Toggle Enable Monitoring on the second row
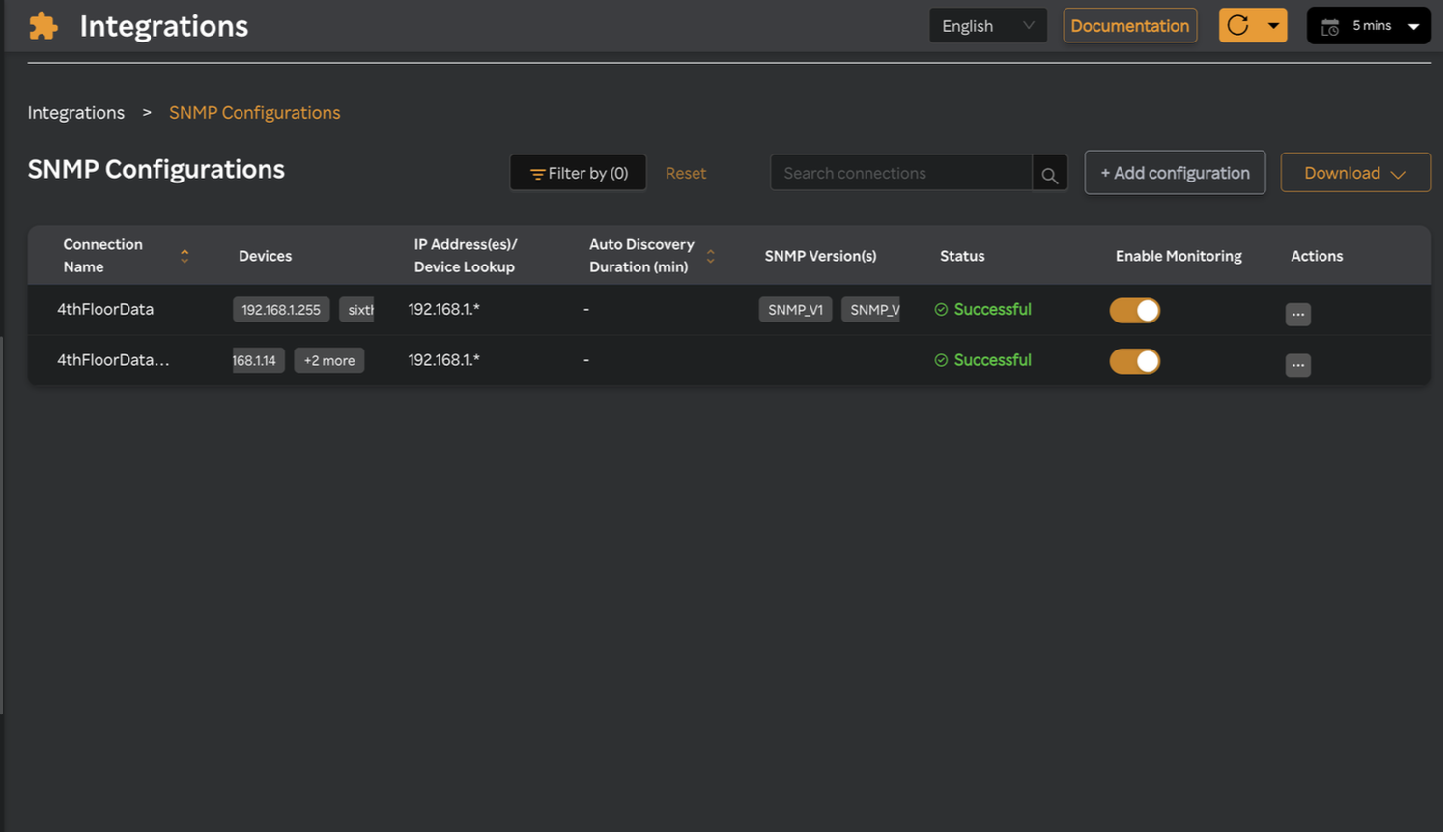Screen dimensions: 1449x840 click(x=1134, y=360)
